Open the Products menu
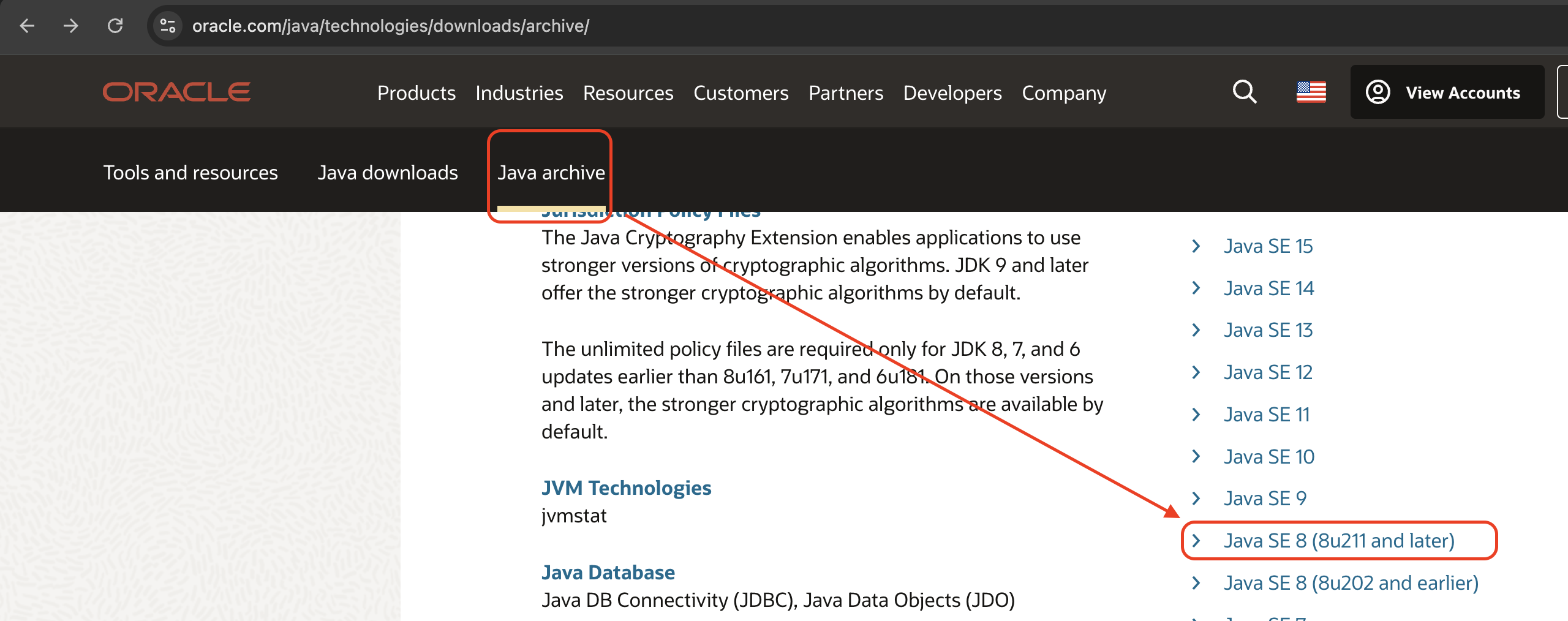 (x=416, y=93)
